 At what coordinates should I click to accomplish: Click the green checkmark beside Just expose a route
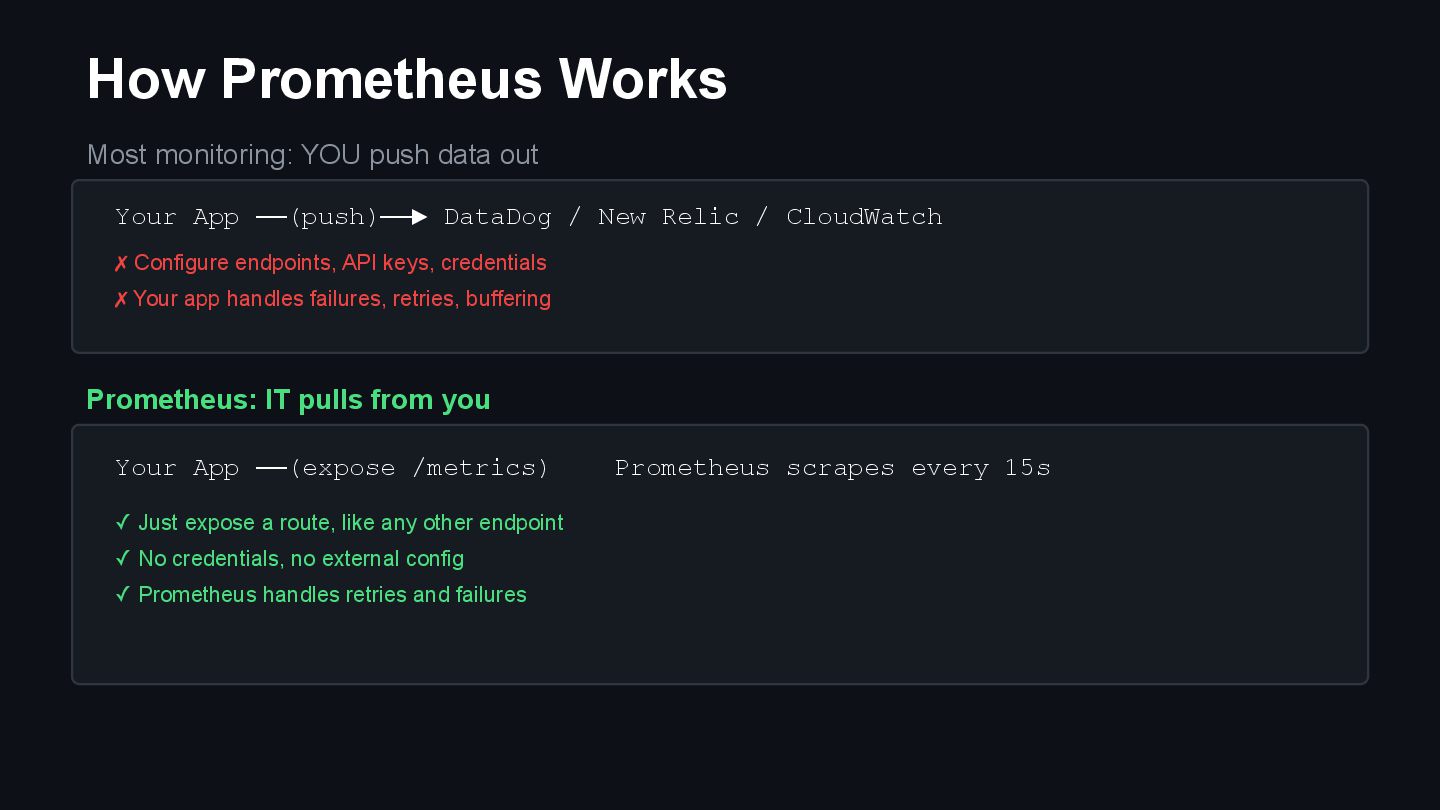[123, 522]
